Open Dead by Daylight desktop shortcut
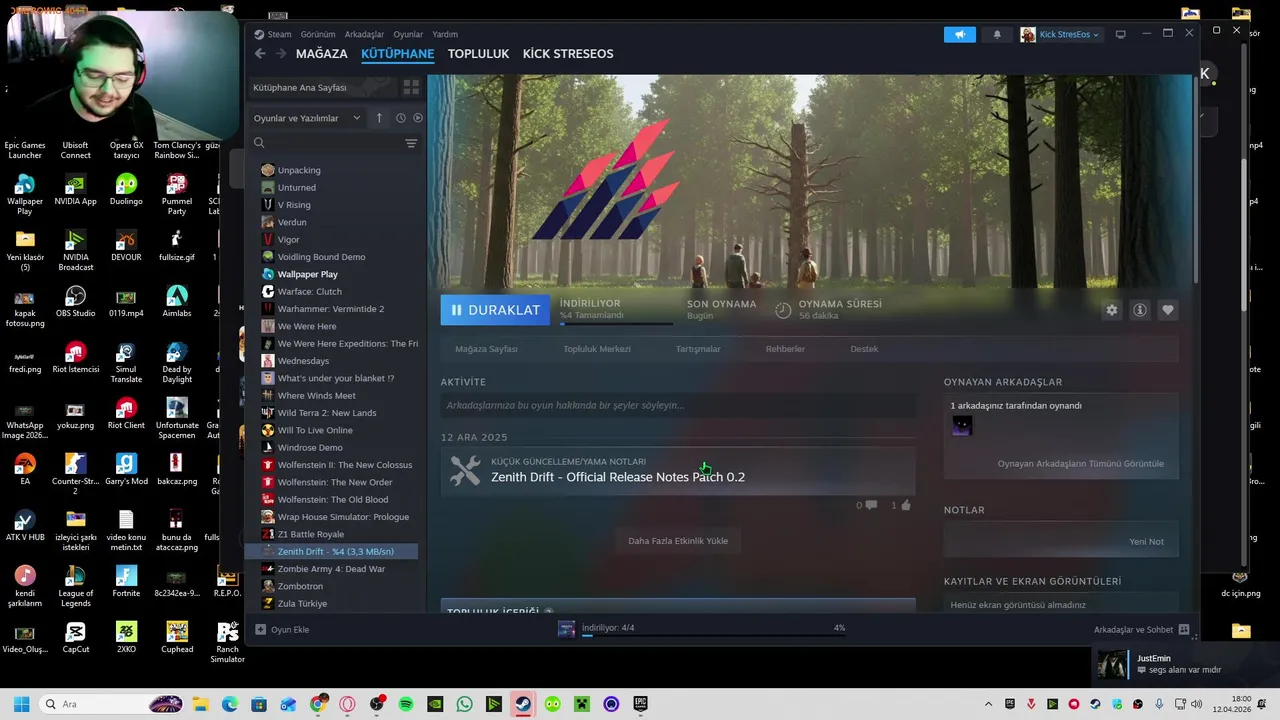The height and width of the screenshot is (720, 1280). pyautogui.click(x=177, y=363)
